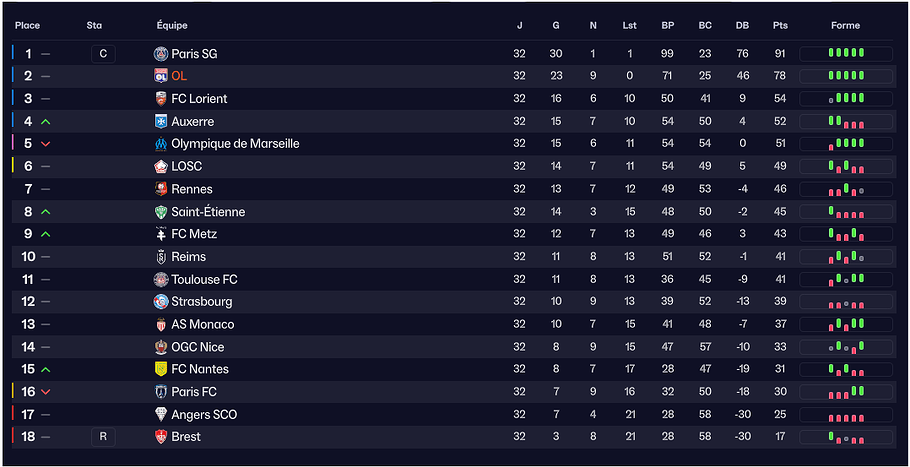Click Auxerre's green up-arrow position indicator
The width and height of the screenshot is (910, 467).
point(46,122)
